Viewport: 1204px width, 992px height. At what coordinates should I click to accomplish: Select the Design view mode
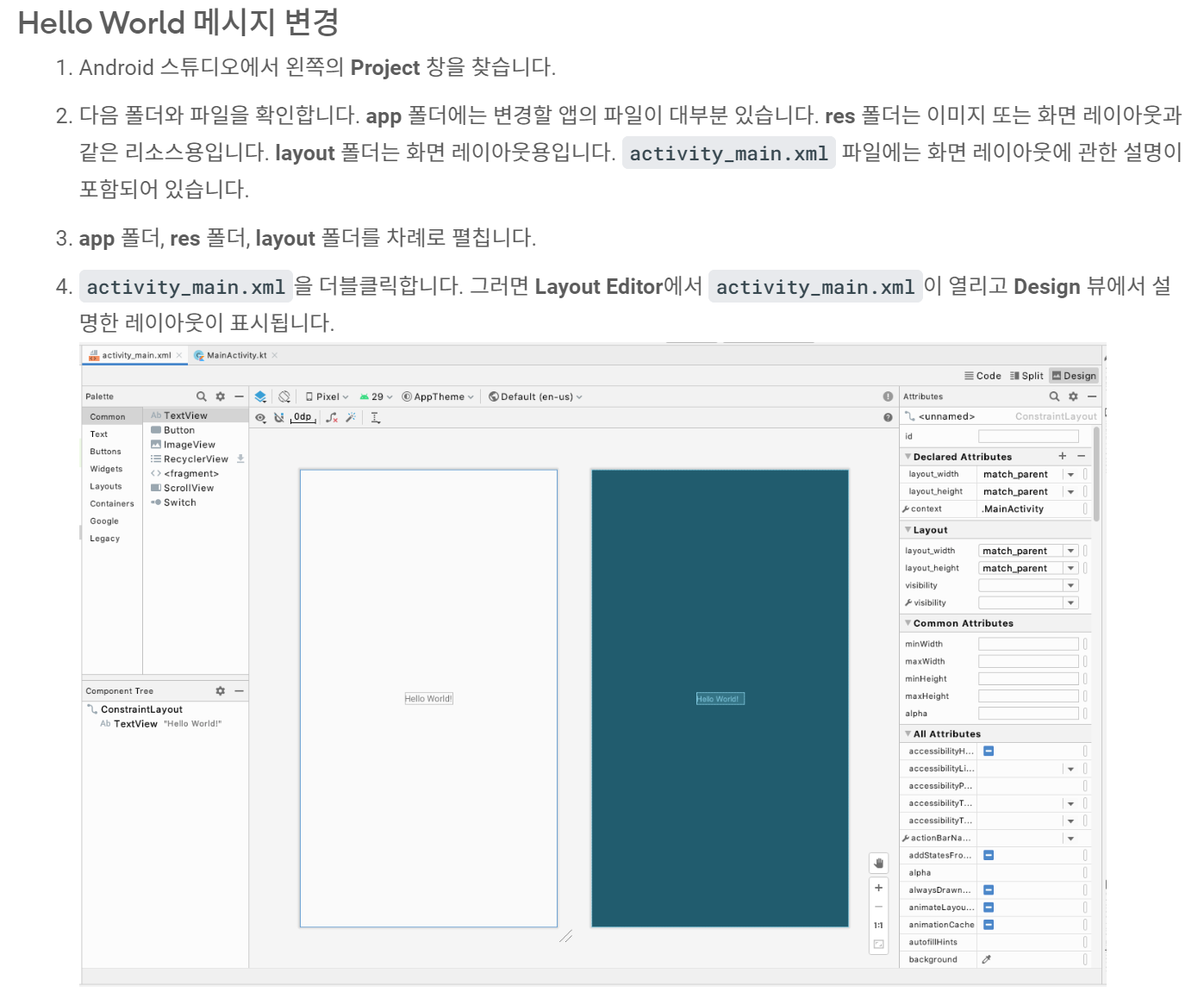tap(1074, 376)
